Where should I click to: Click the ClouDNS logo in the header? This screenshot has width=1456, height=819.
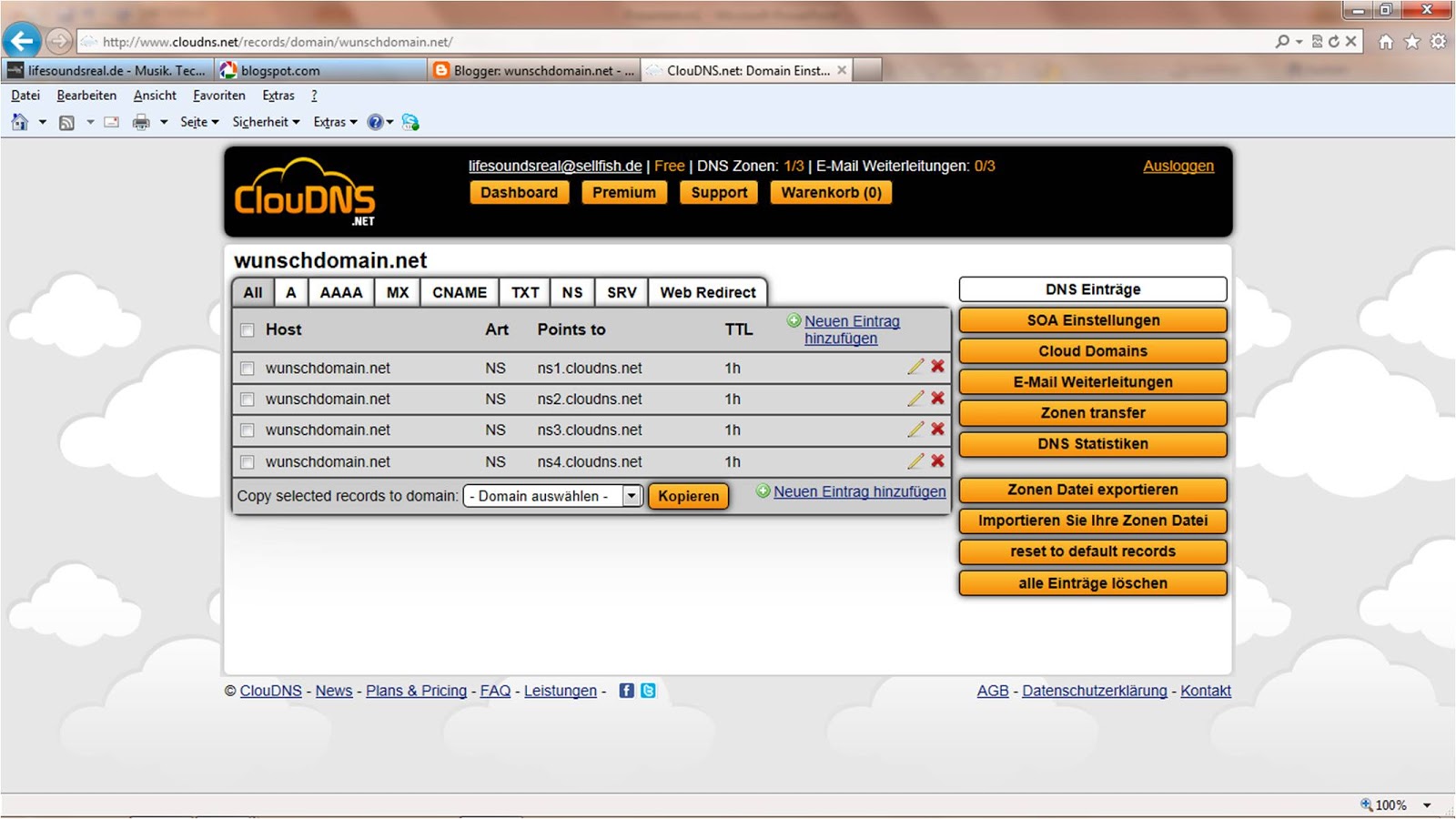click(x=305, y=192)
